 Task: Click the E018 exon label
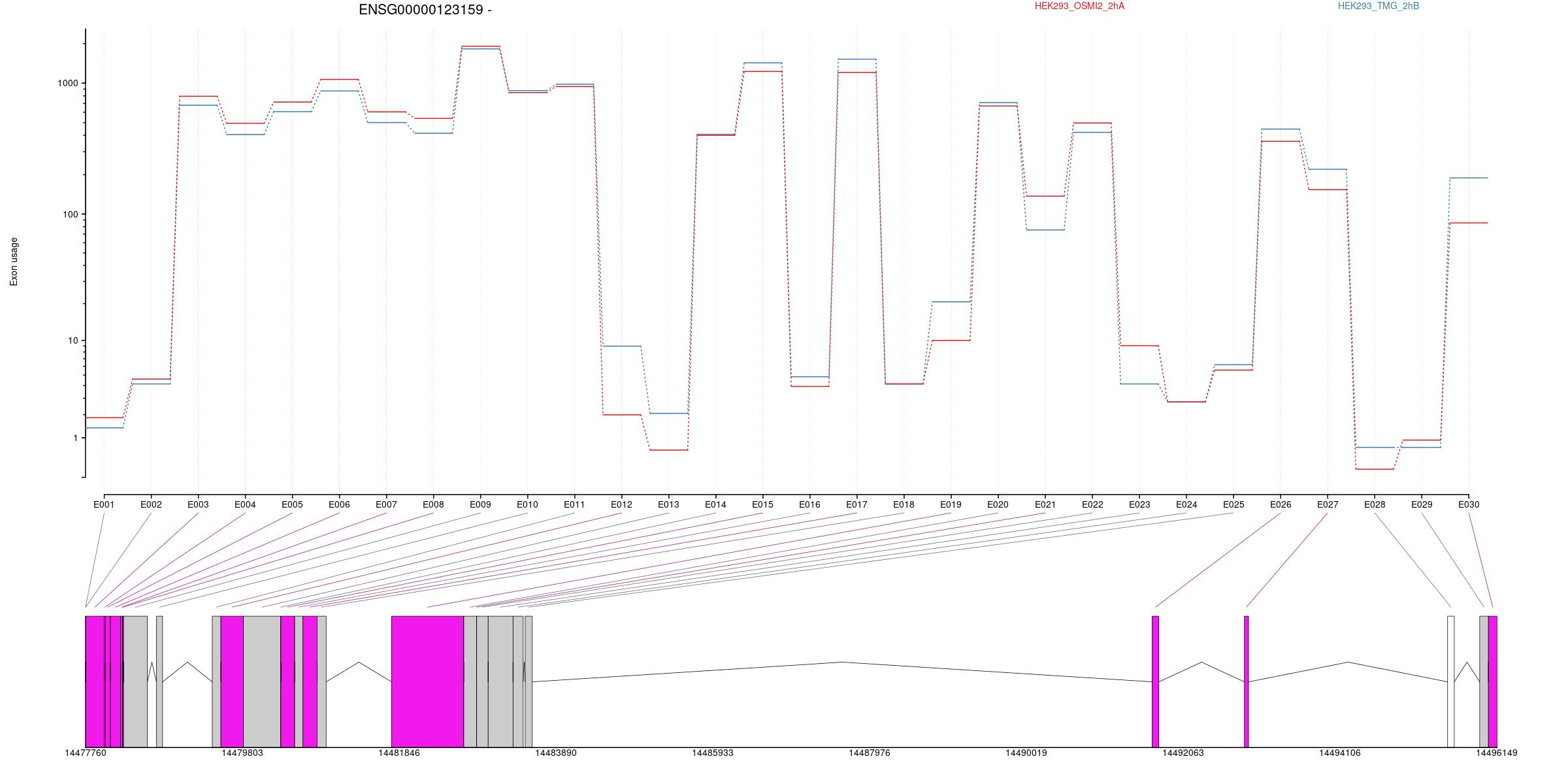click(904, 504)
